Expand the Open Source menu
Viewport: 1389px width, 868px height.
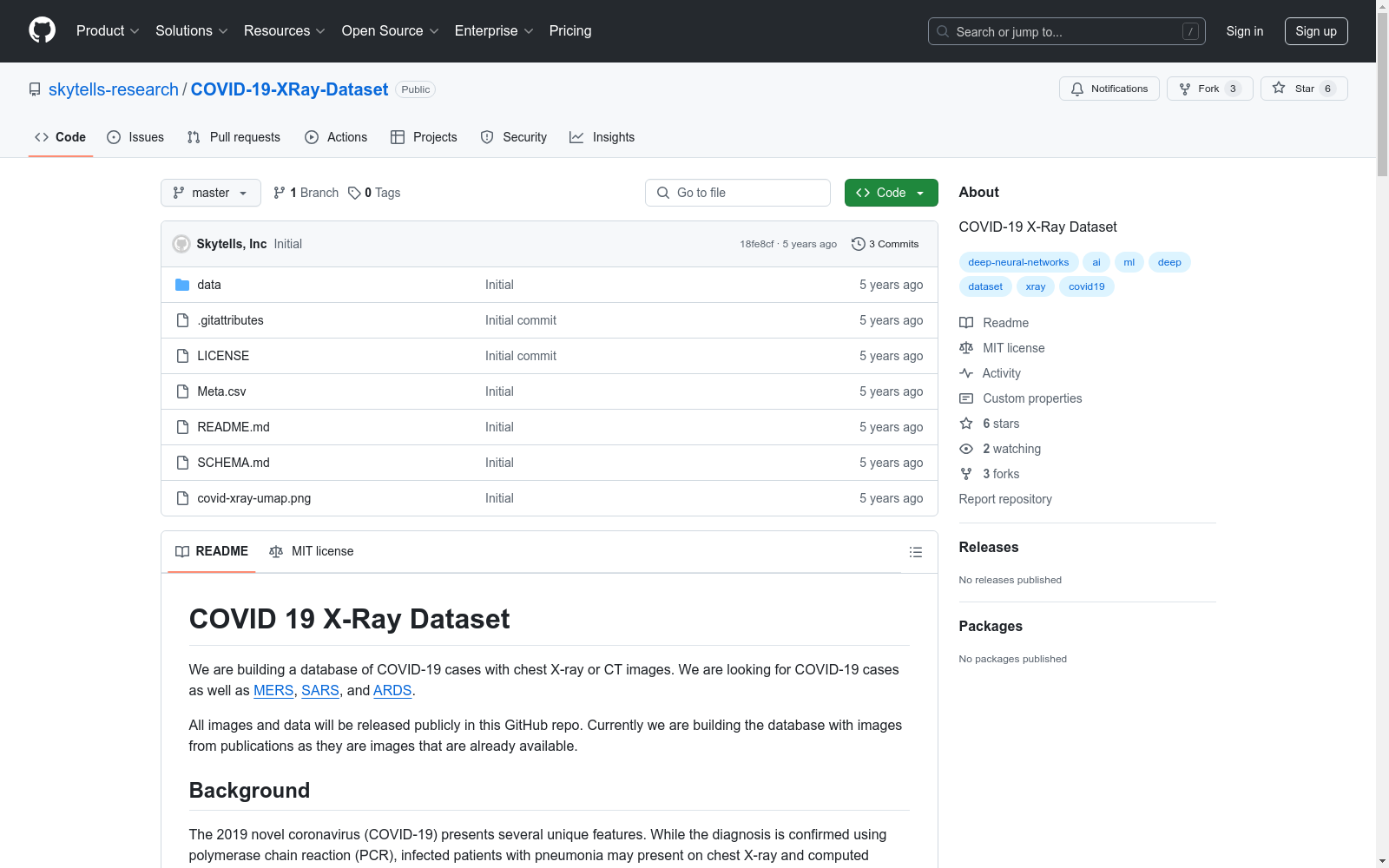click(391, 30)
